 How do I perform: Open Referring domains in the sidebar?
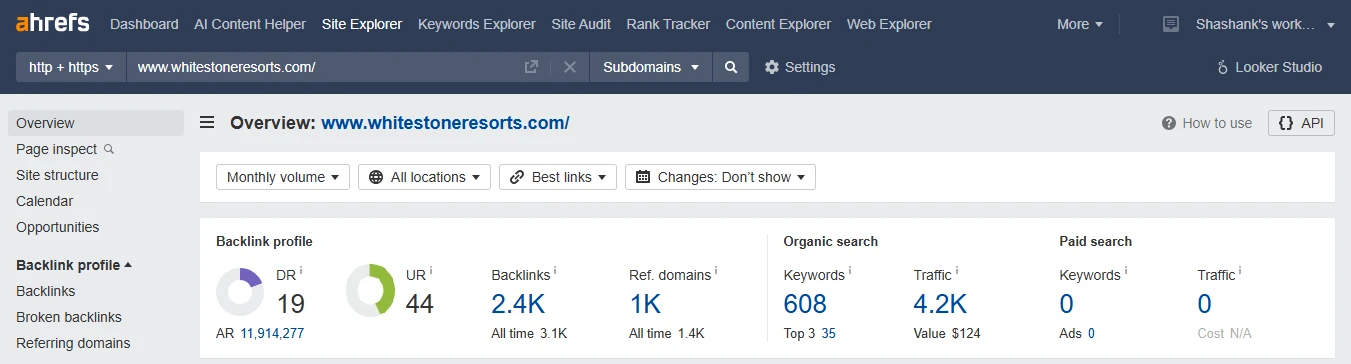tap(73, 343)
